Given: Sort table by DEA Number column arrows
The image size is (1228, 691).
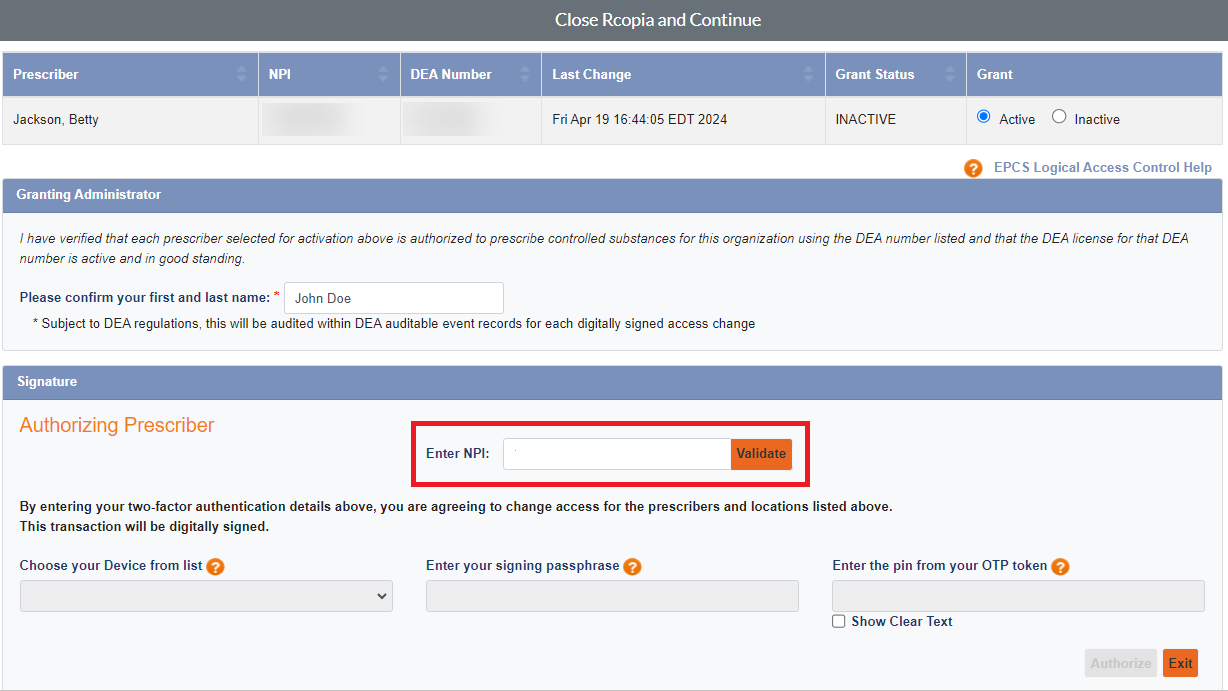Looking at the screenshot, I should tap(525, 75).
